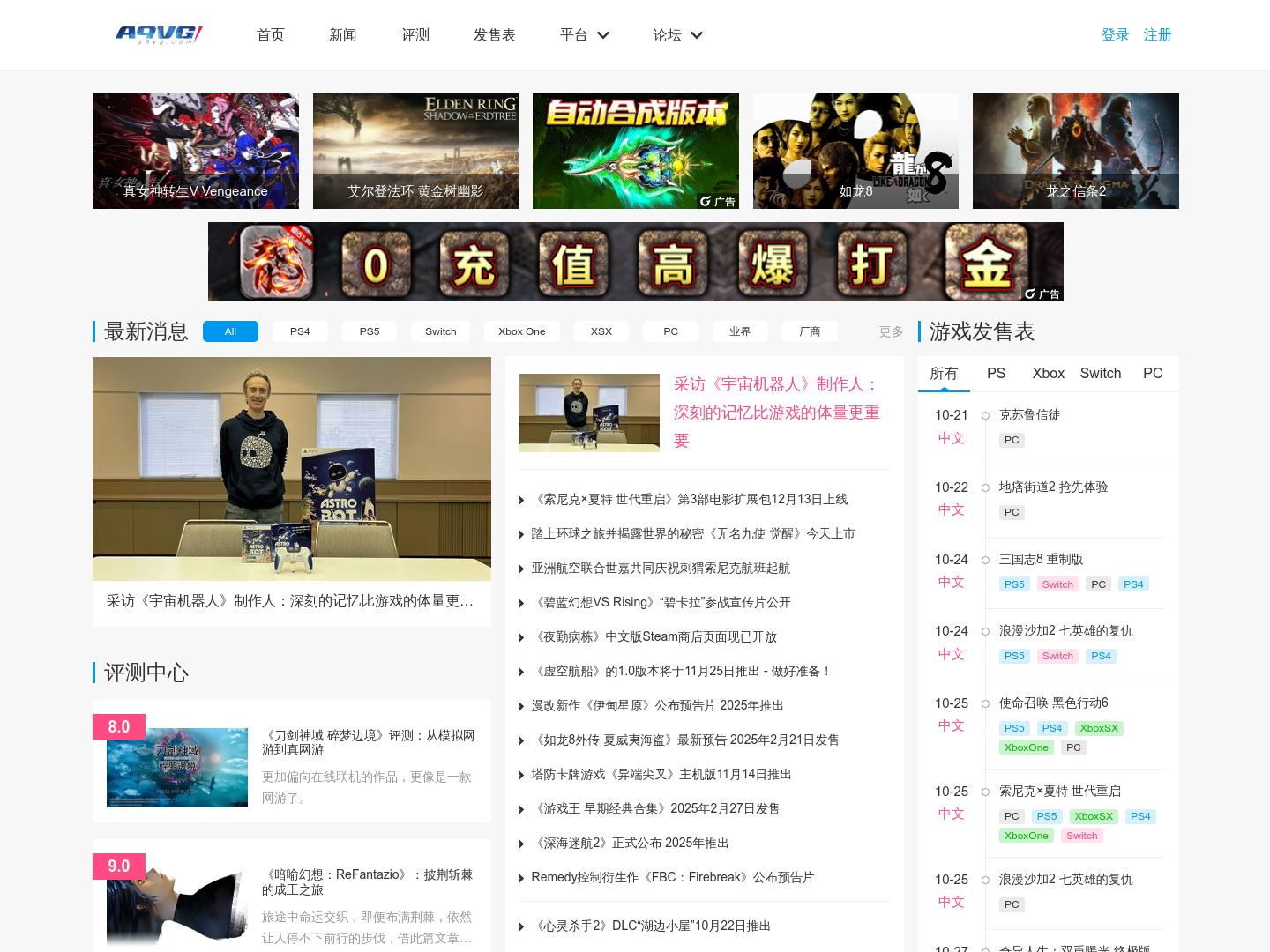Switch release schedule to PS tab
Screen dimensions: 1270x952
coord(996,374)
